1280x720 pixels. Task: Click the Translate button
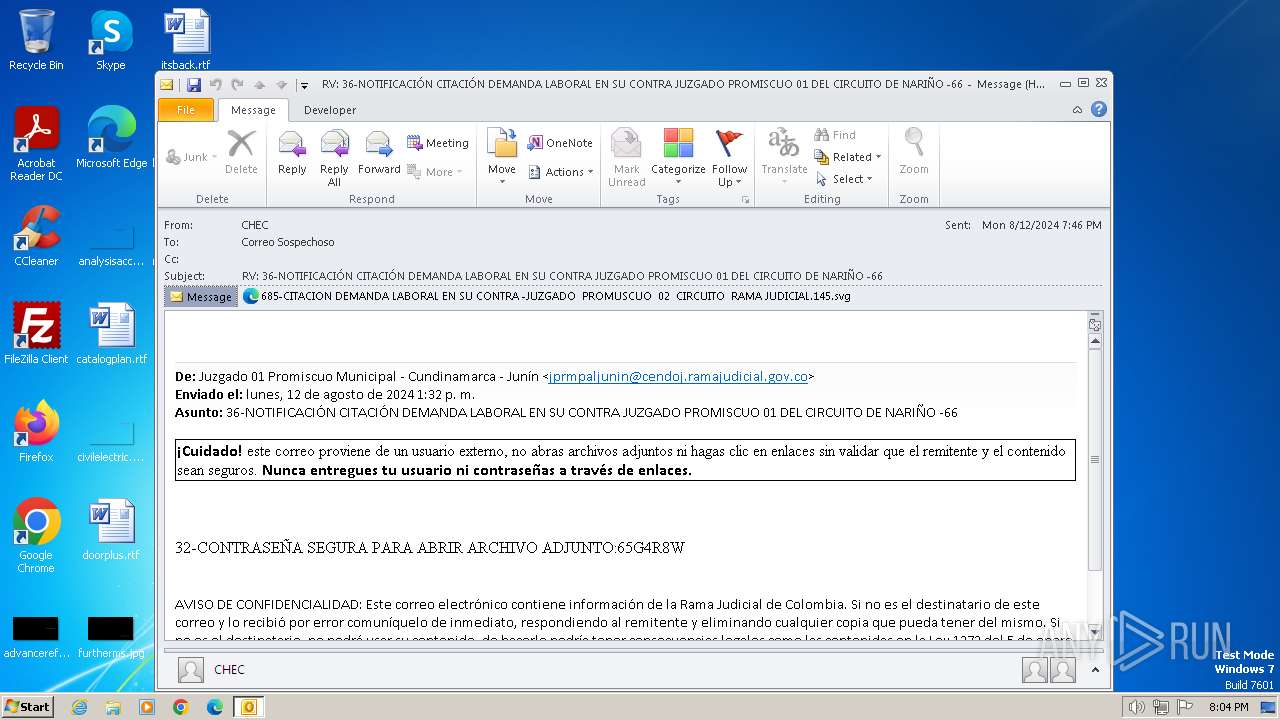784,158
